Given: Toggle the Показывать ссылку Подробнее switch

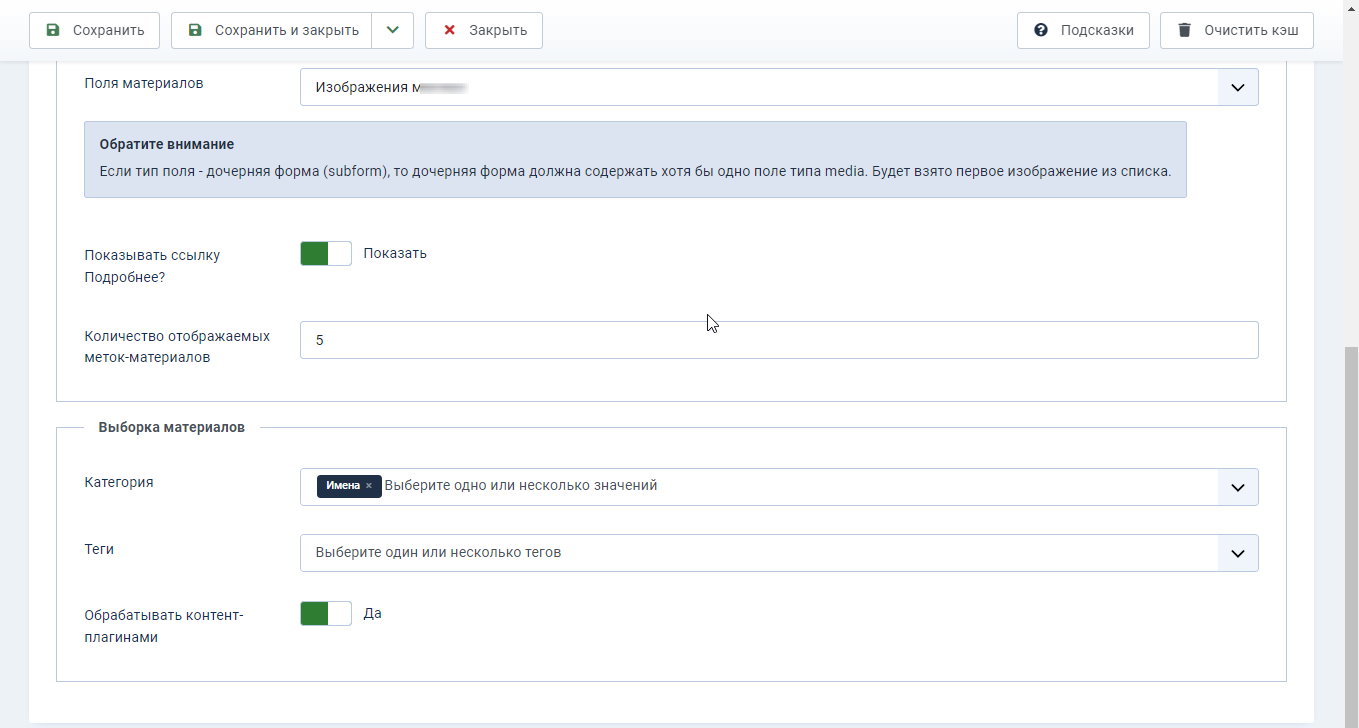Looking at the screenshot, I should click(x=326, y=254).
